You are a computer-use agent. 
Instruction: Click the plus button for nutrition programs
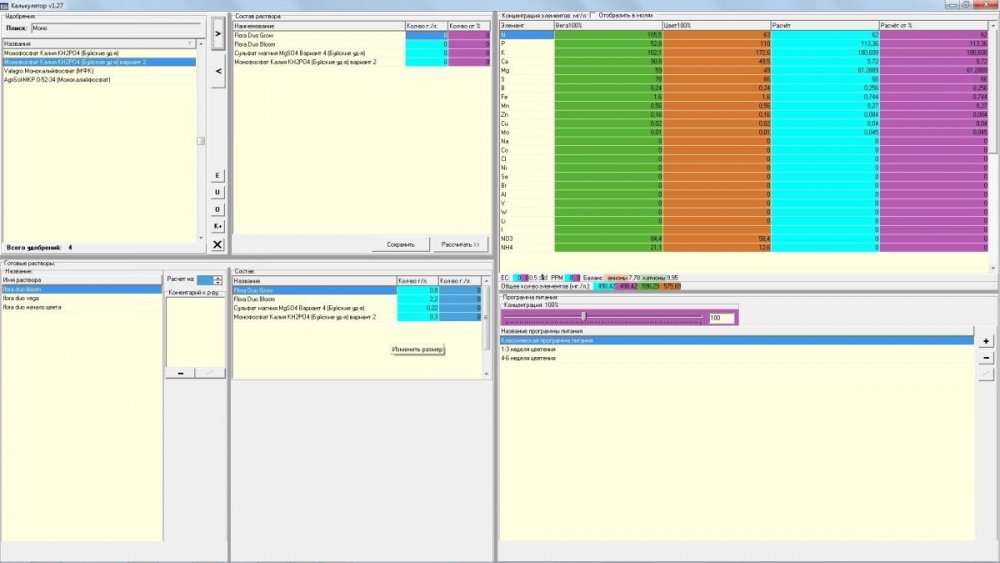(986, 341)
